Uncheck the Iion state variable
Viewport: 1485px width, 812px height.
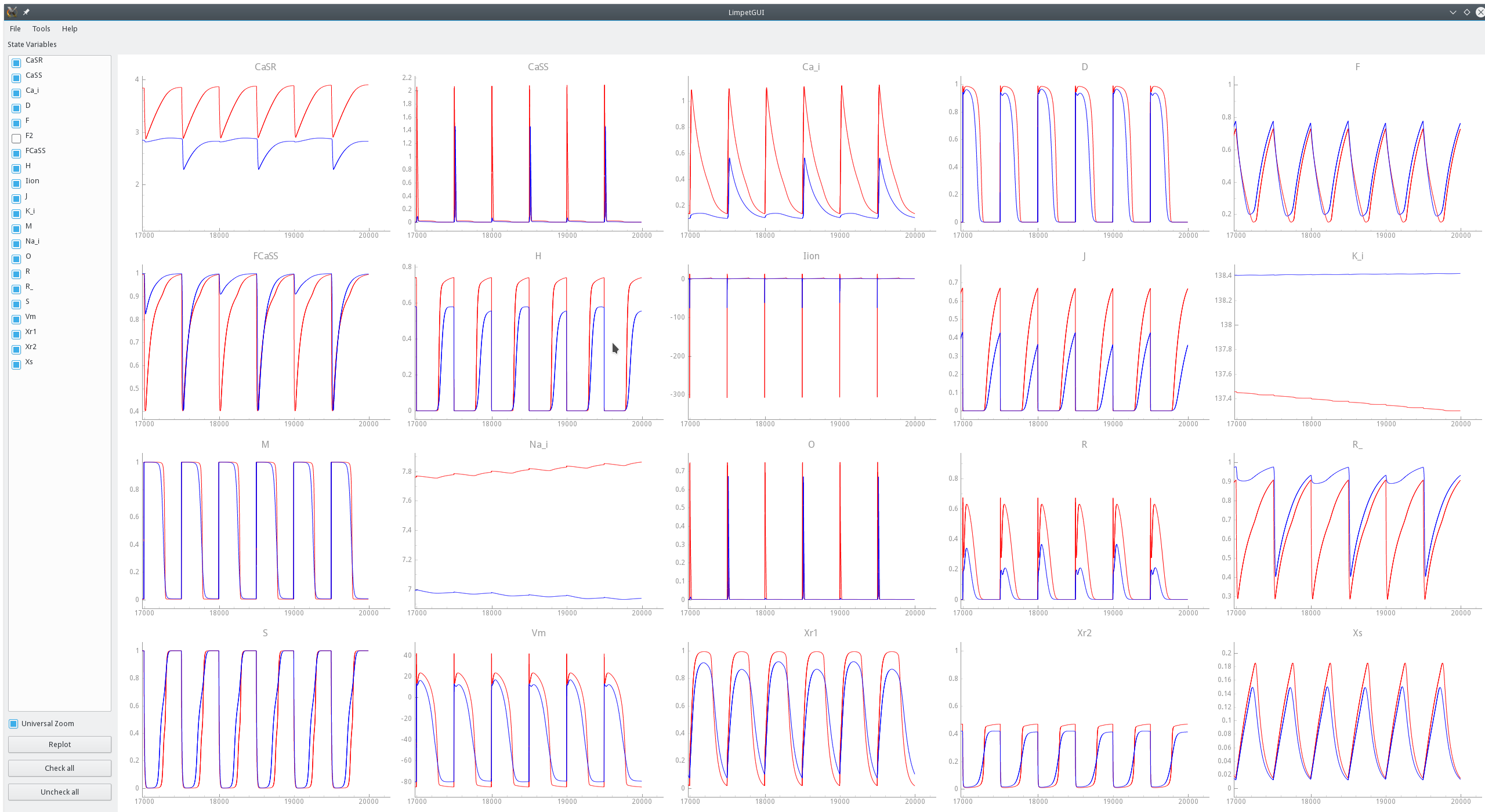[16, 183]
